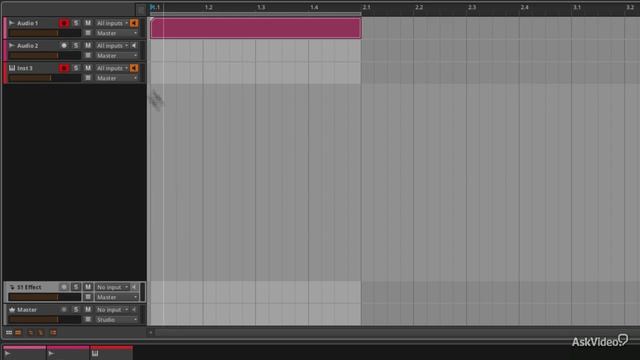The width and height of the screenshot is (640, 360).
Task: Click the Master track crown icon
Action: 12,310
